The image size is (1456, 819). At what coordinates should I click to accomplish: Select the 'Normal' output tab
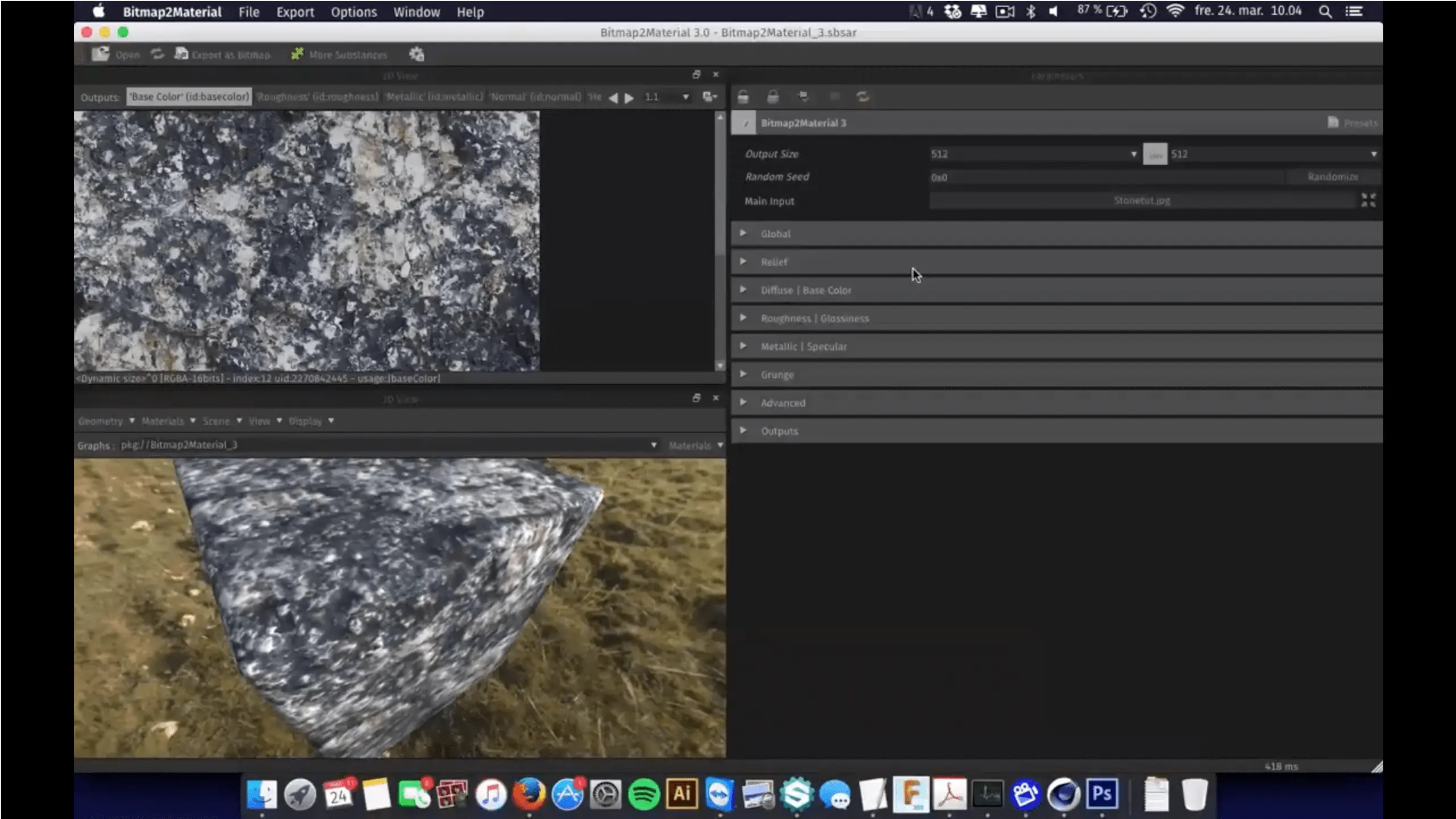pyautogui.click(x=535, y=97)
